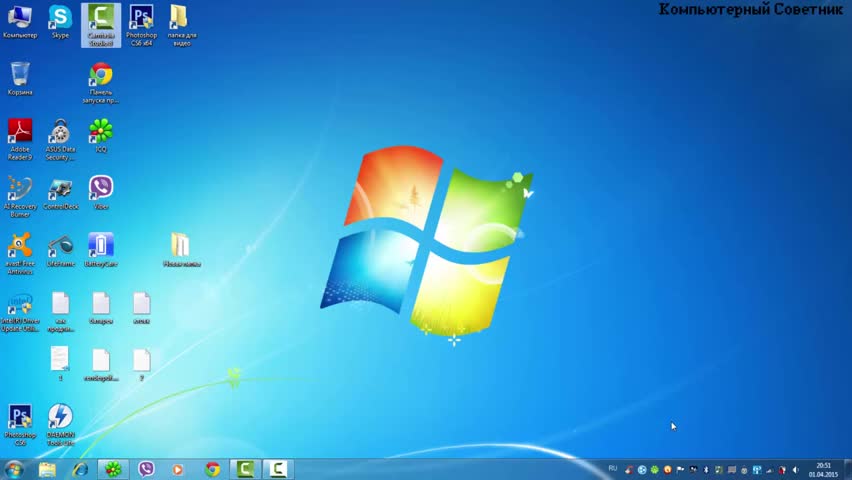The height and width of the screenshot is (480, 852).
Task: Select the Adobe Reader 9 desktop shortcut
Action: 20,140
